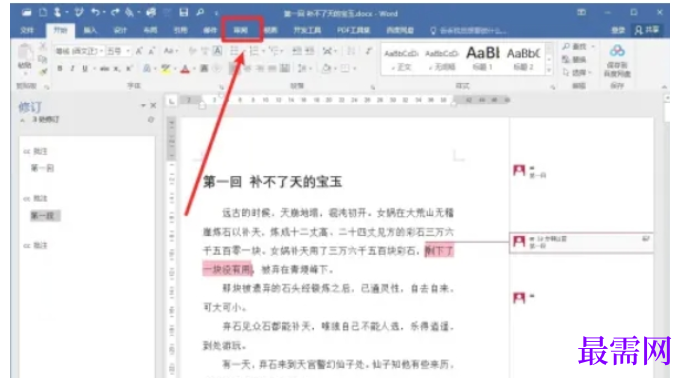Open the Revisions pane options dropdown arrow
690x382 pixels.
143,106
